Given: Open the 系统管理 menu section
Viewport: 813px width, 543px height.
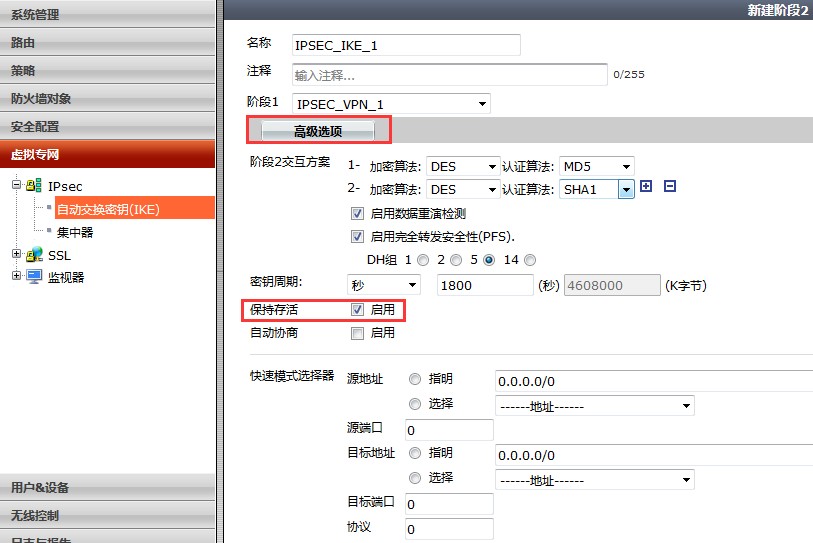Looking at the screenshot, I should [x=107, y=15].
